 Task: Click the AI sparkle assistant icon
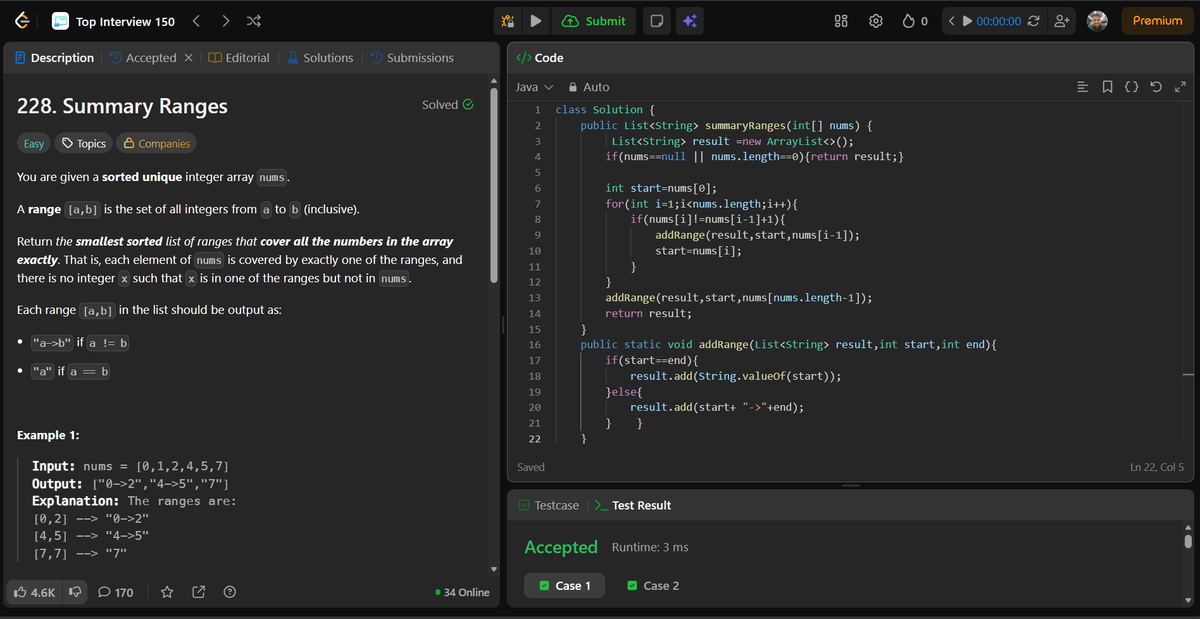tap(689, 21)
